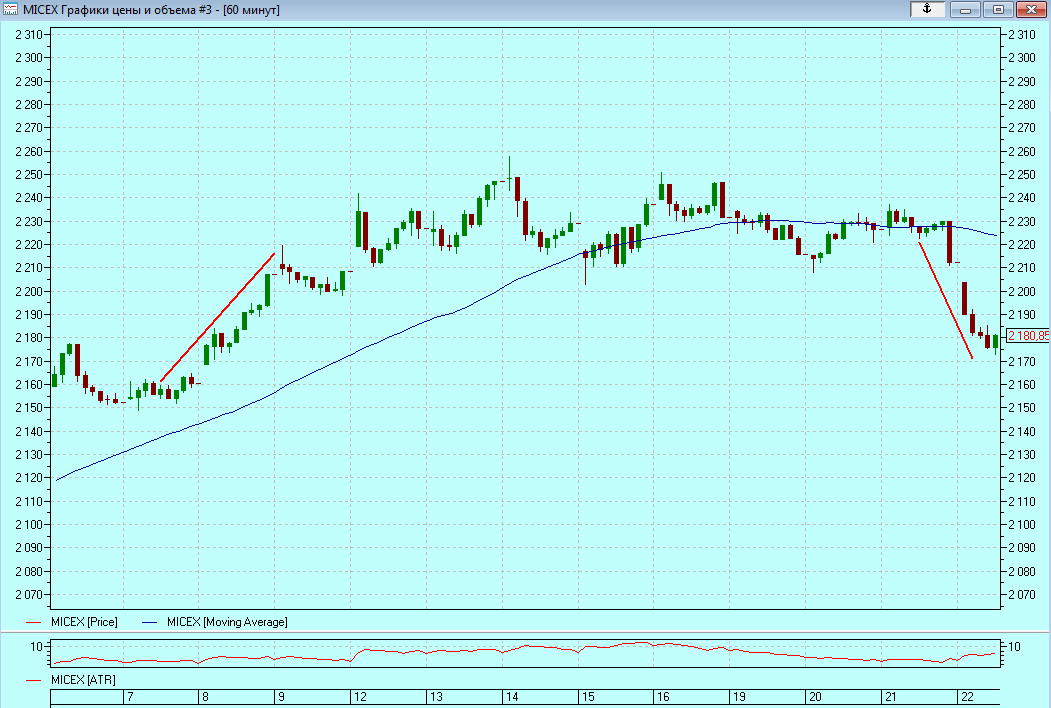Click the MICEX [Moving Average] legend label

pyautogui.click(x=227, y=622)
